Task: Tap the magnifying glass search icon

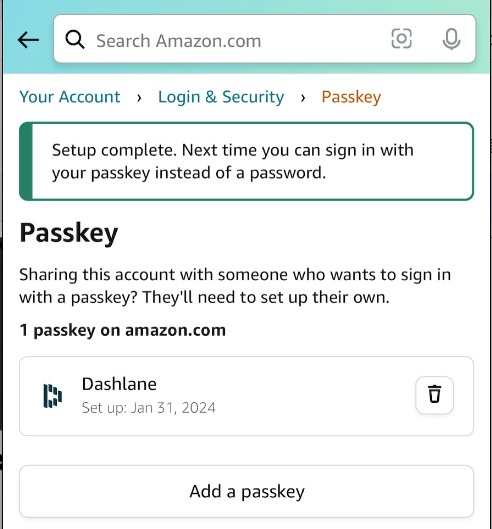Action: pyautogui.click(x=75, y=40)
